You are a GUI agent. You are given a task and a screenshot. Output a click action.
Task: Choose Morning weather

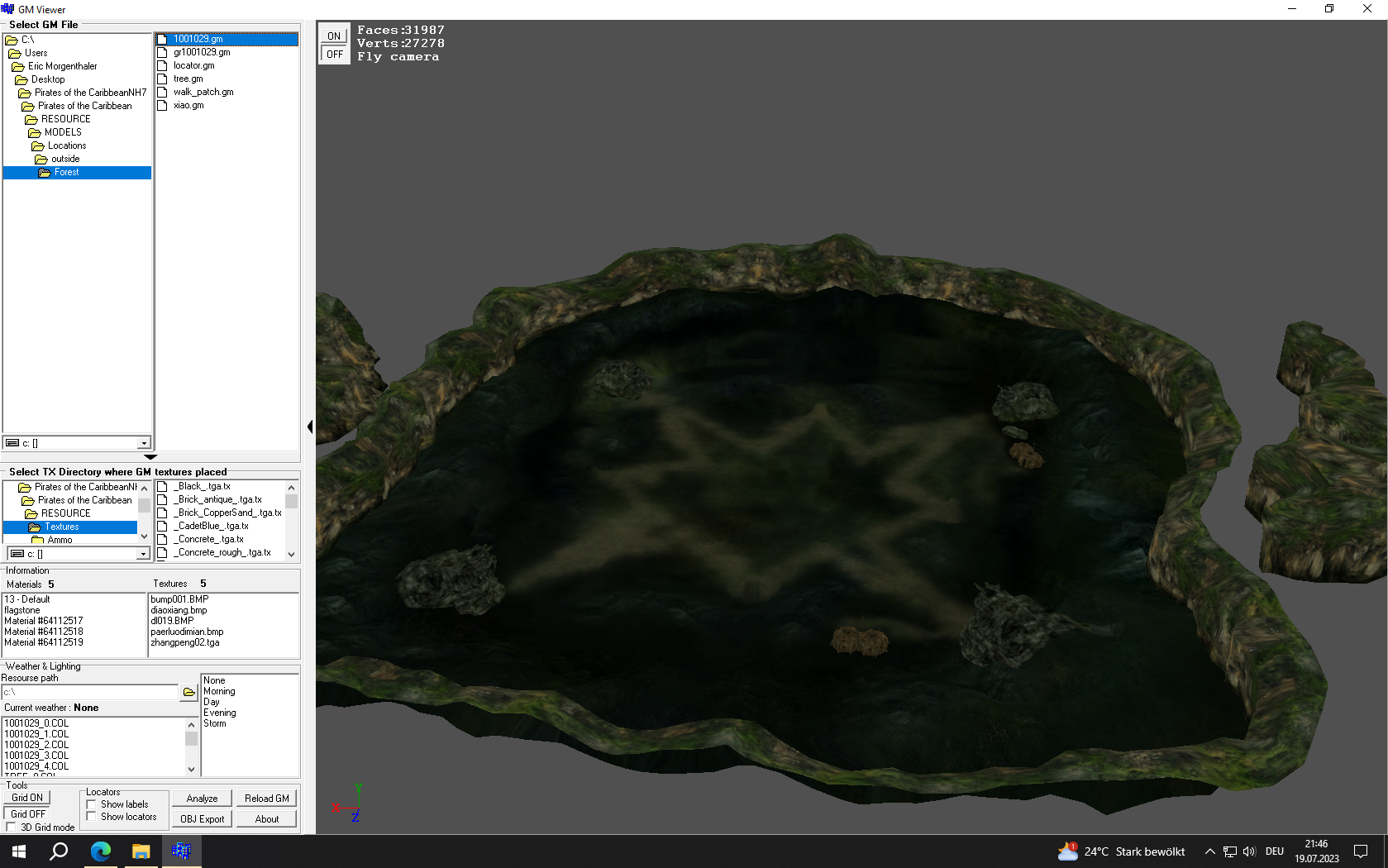click(219, 691)
